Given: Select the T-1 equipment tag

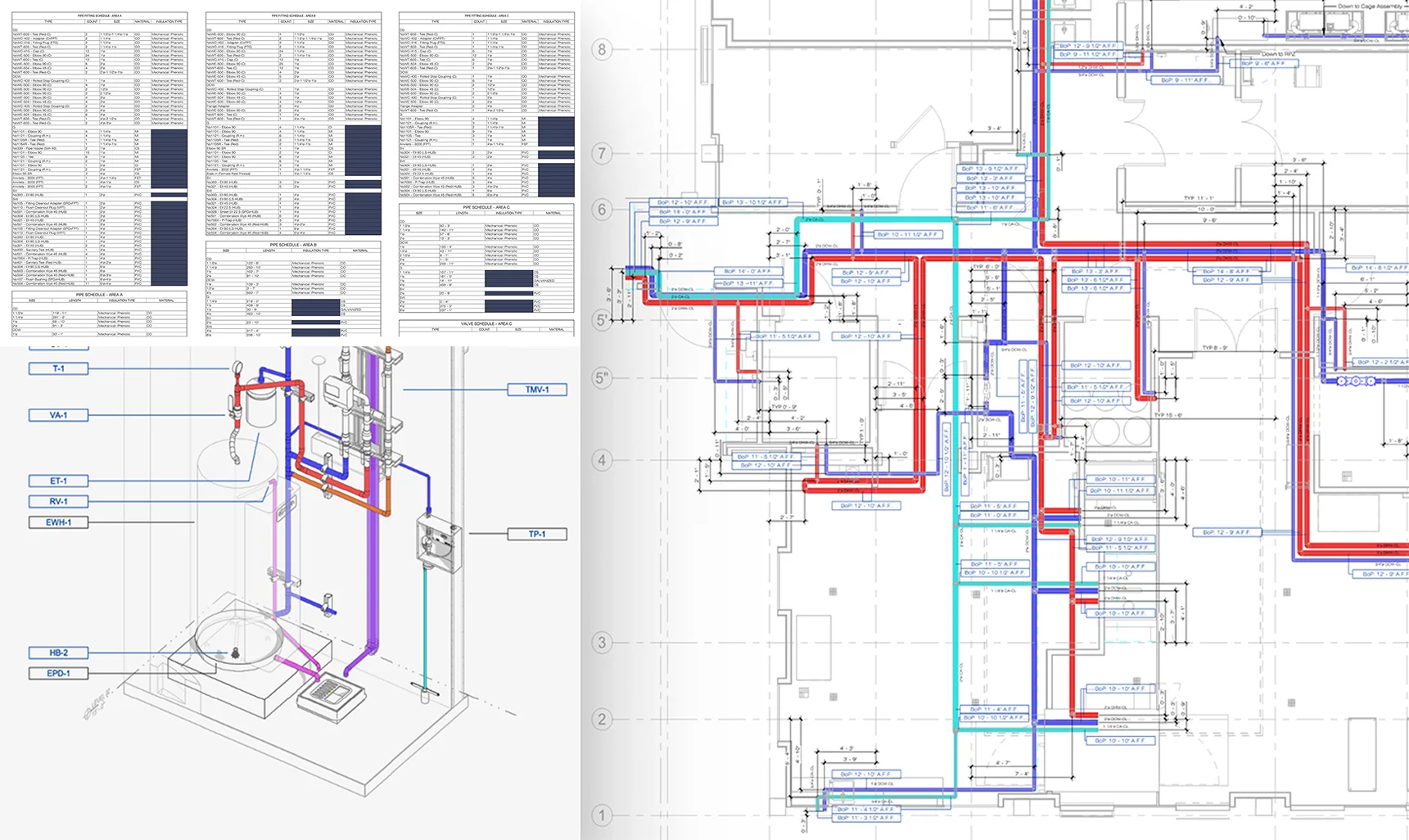Looking at the screenshot, I should 58,368.
